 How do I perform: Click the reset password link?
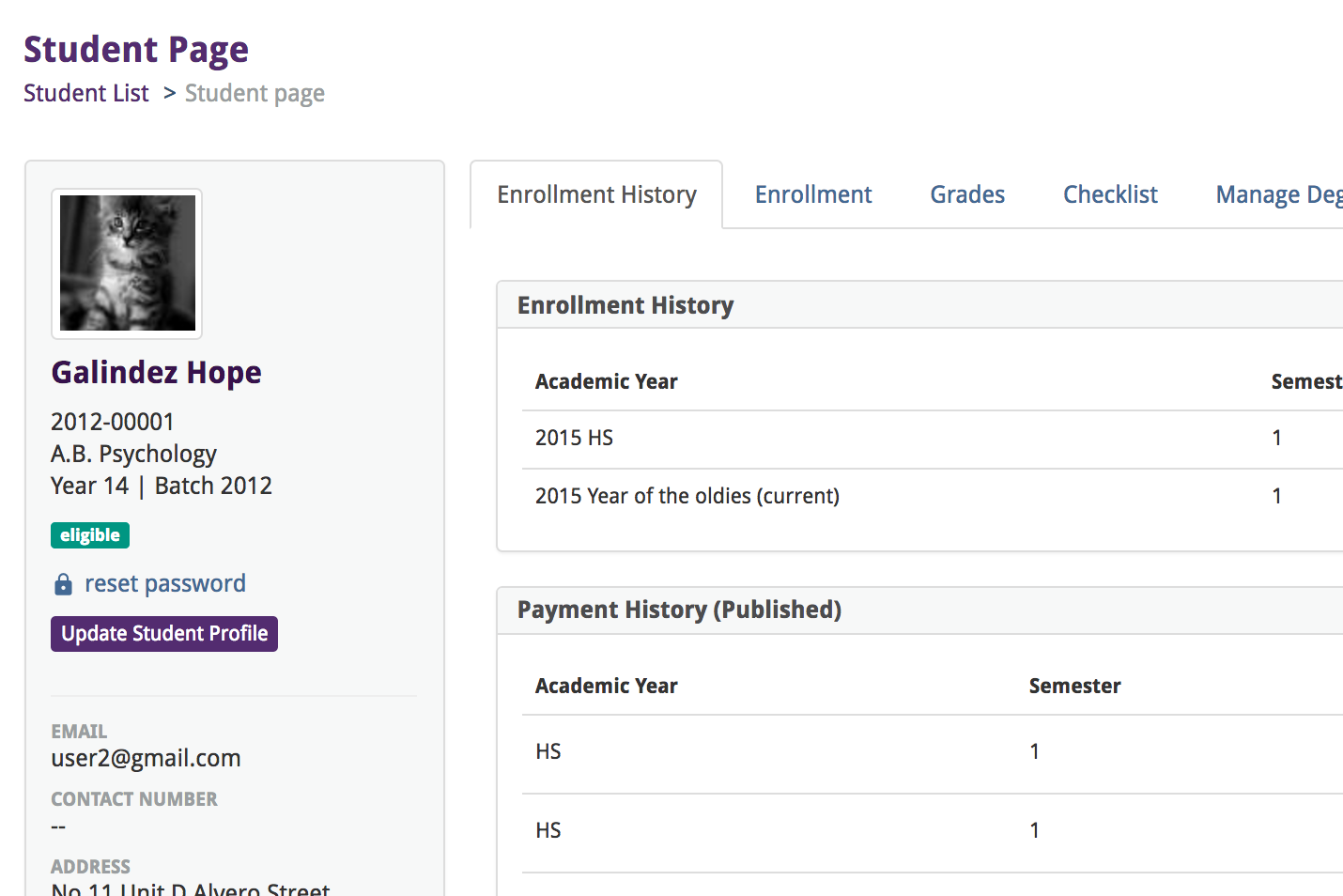pyautogui.click(x=165, y=583)
